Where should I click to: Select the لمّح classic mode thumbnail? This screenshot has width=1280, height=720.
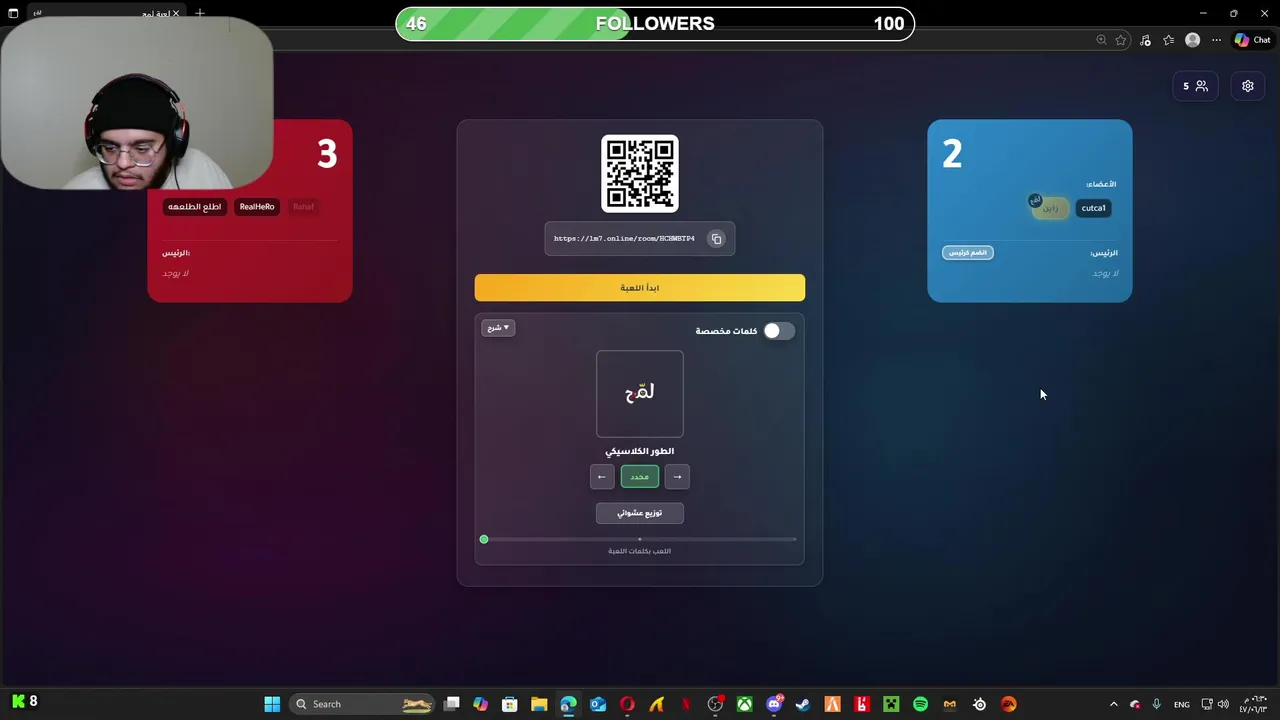click(640, 394)
